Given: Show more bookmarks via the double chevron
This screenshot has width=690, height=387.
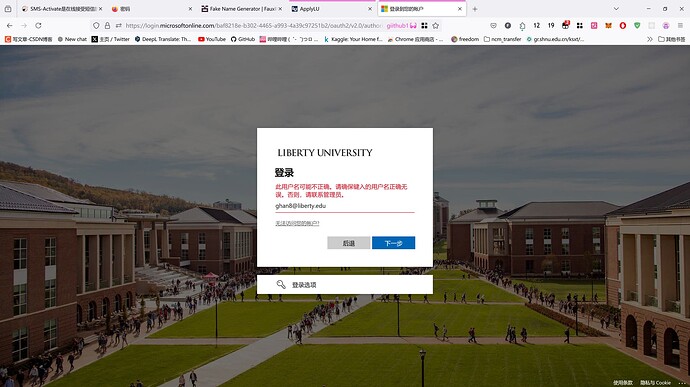Looking at the screenshot, I should click(x=650, y=39).
